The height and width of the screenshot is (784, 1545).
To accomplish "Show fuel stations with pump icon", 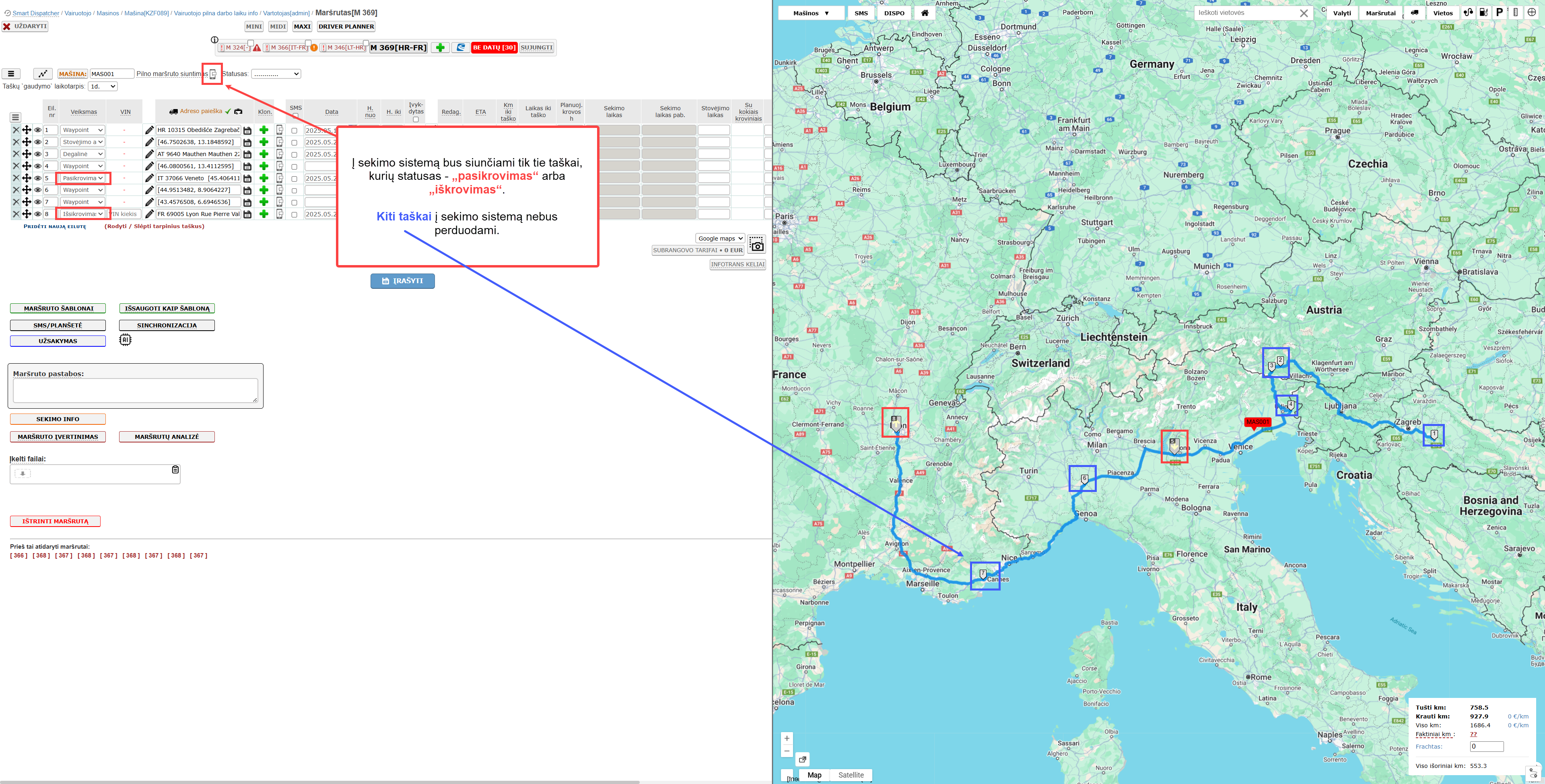I will (x=1484, y=12).
